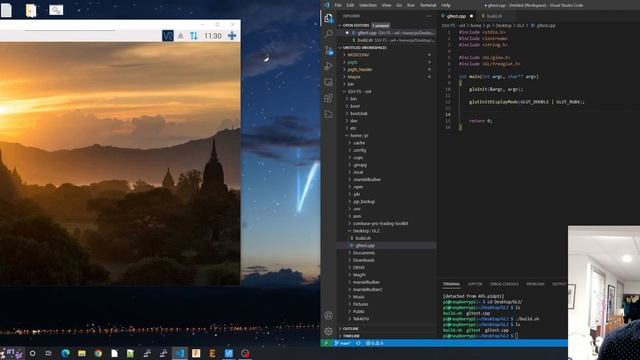Select the TERMINAL panel tab
Screen dimensions: 640x360
(451, 284)
